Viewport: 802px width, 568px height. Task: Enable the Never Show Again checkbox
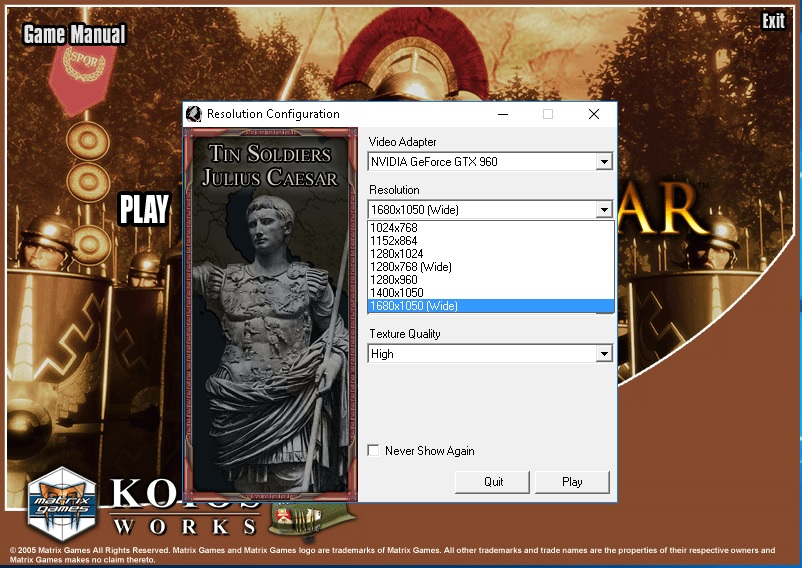[x=373, y=450]
